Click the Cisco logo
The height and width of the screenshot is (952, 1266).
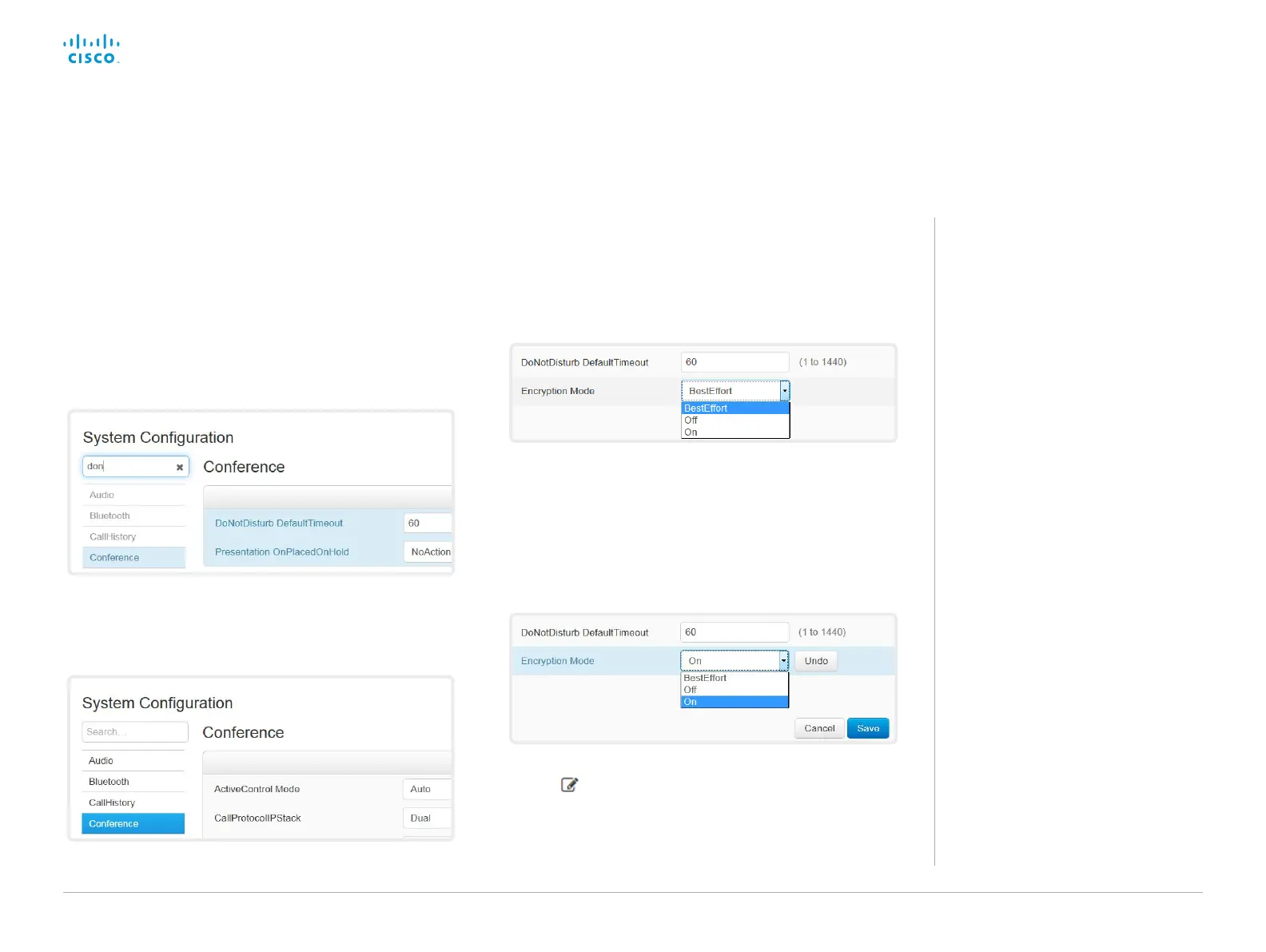coord(91,49)
